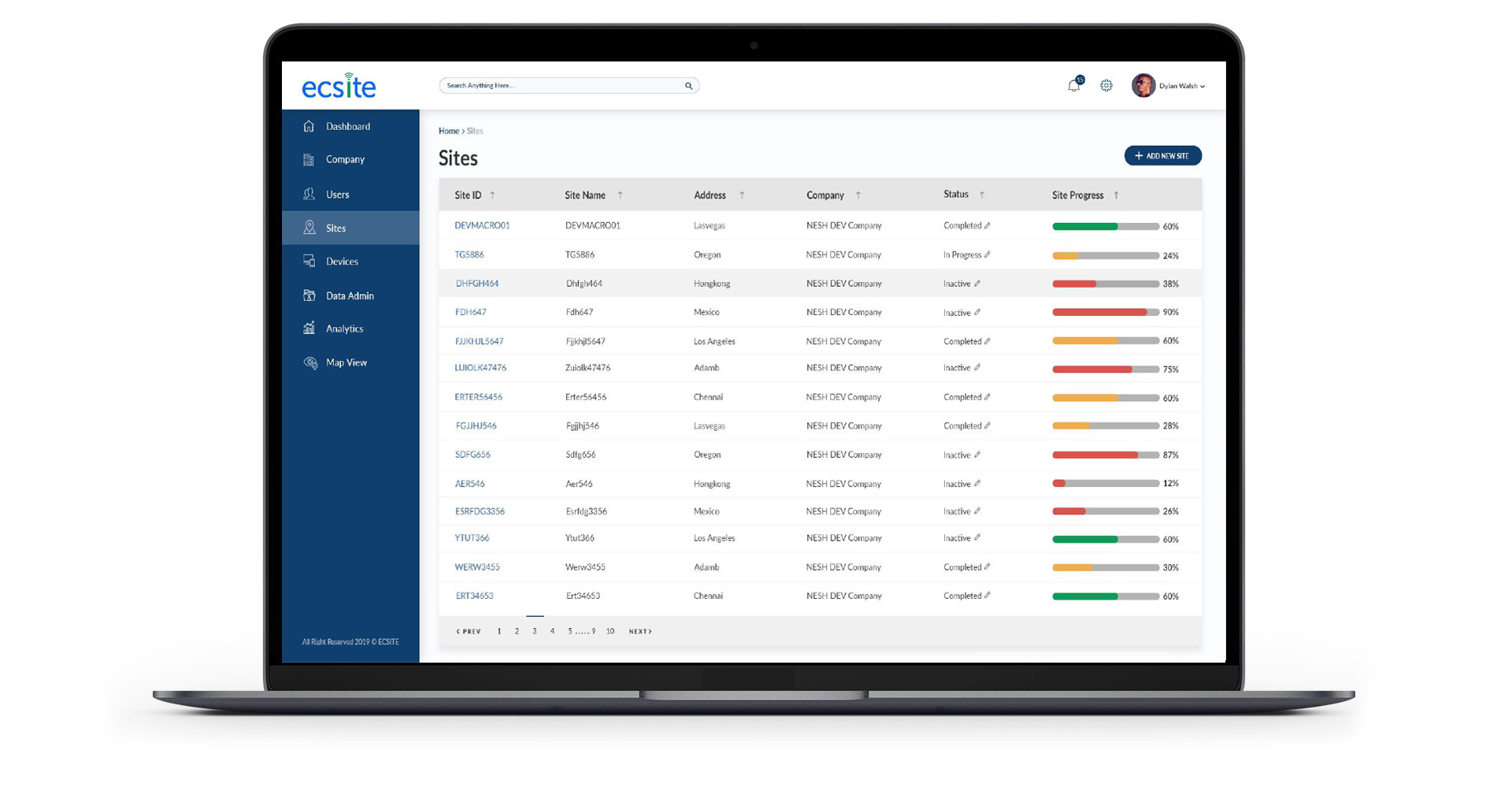Click the progress bar for FDH647 row
This screenshot has height=795, width=1512.
(1105, 312)
